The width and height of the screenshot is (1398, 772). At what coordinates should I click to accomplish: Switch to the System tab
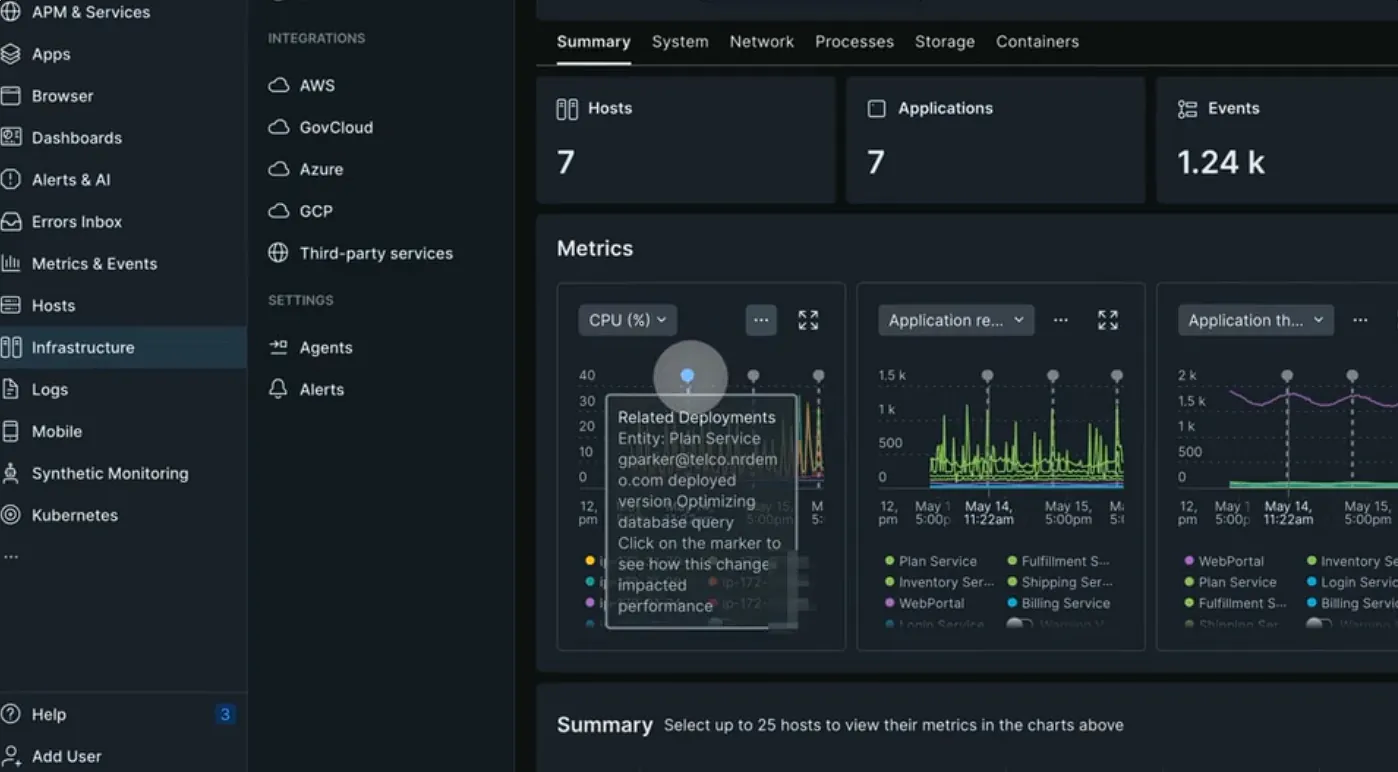coord(680,42)
